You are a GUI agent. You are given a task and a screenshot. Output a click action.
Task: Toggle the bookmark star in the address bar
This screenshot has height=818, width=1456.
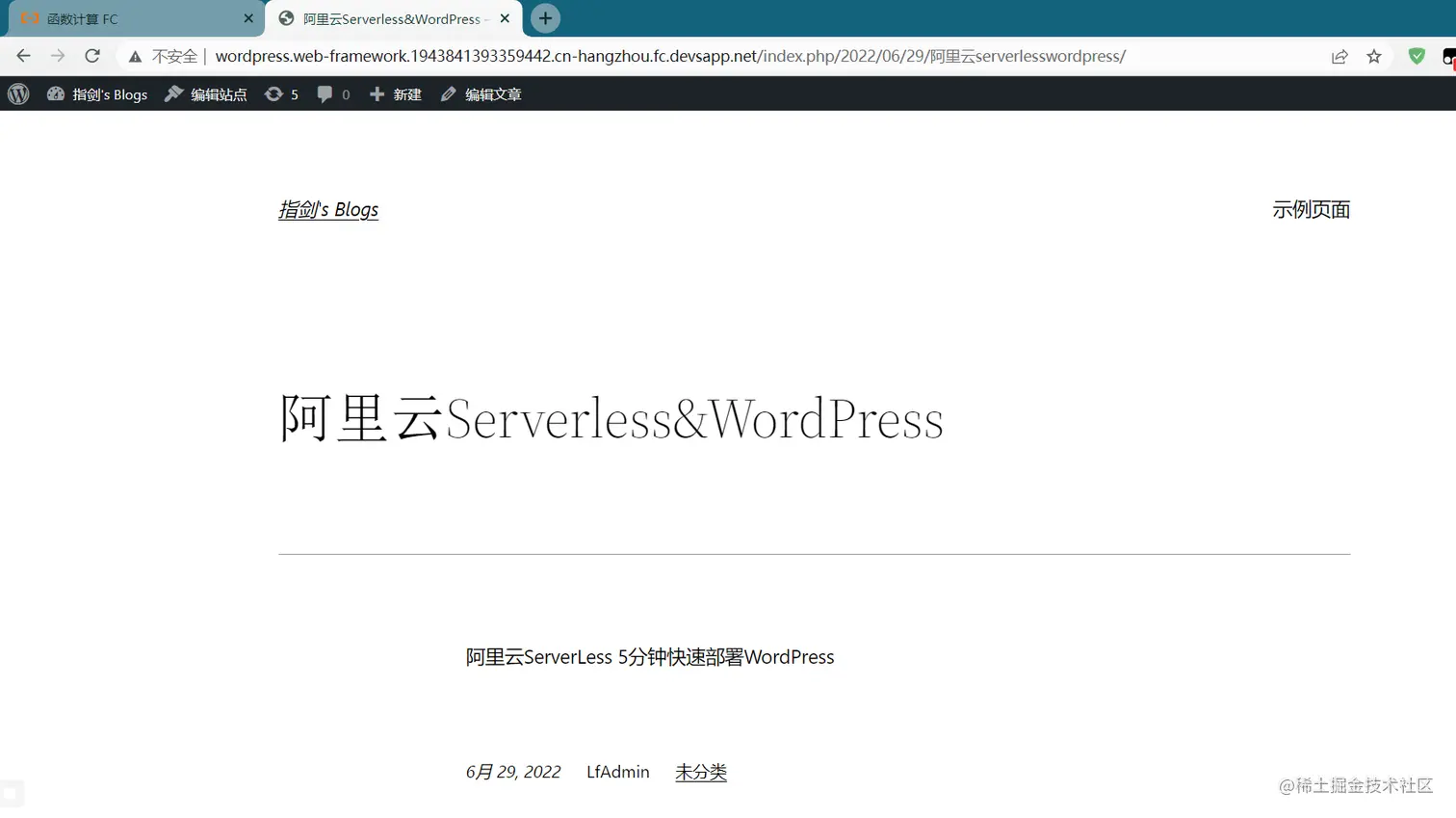1374,56
